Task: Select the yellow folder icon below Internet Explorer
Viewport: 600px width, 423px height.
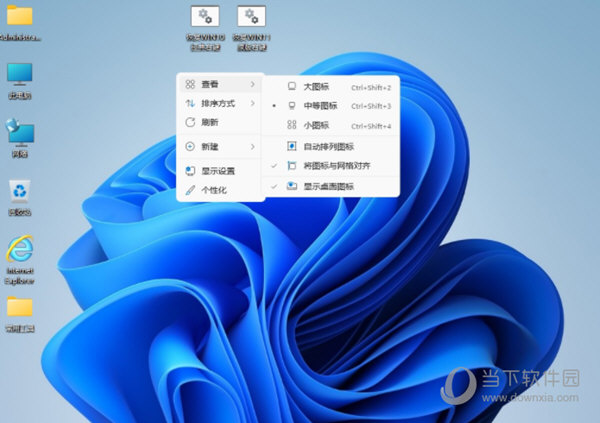Action: pos(20,314)
